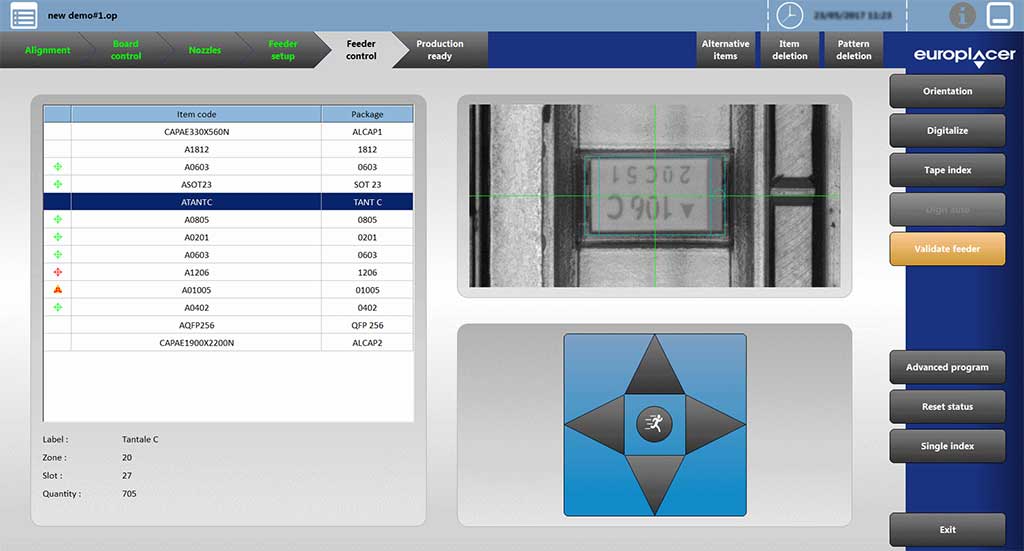Open the main menu list icon
Viewport: 1024px width, 551px height.
pyautogui.click(x=24, y=15)
